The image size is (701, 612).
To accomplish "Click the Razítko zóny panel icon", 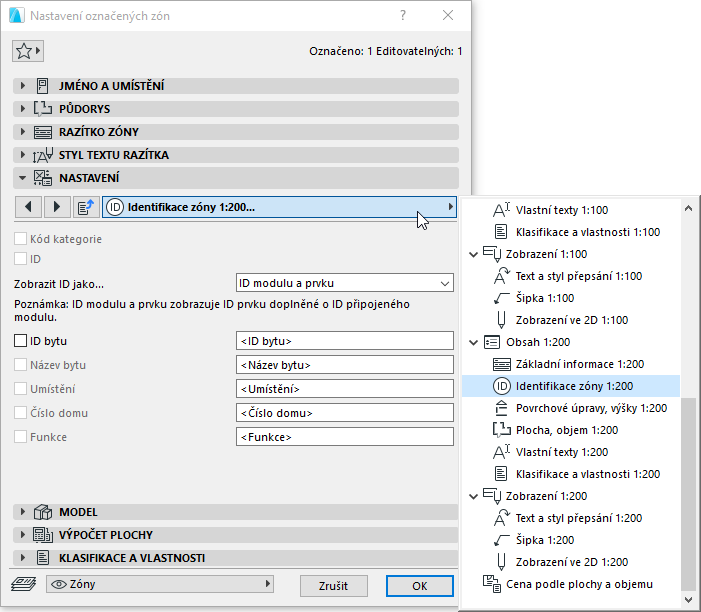I will tap(42, 132).
